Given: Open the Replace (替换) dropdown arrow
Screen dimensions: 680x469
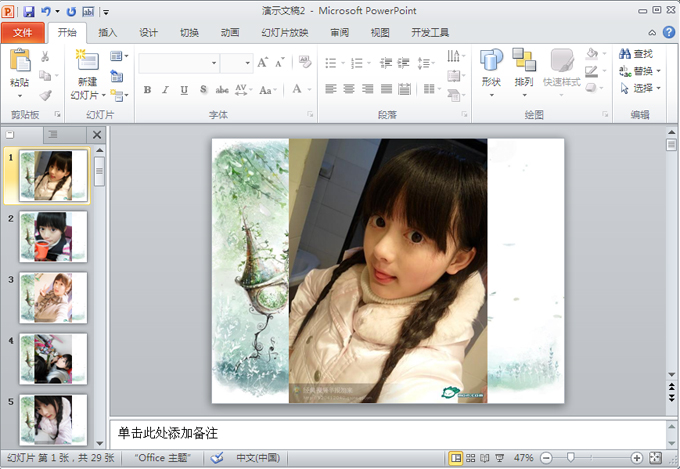Looking at the screenshot, I should (660, 71).
